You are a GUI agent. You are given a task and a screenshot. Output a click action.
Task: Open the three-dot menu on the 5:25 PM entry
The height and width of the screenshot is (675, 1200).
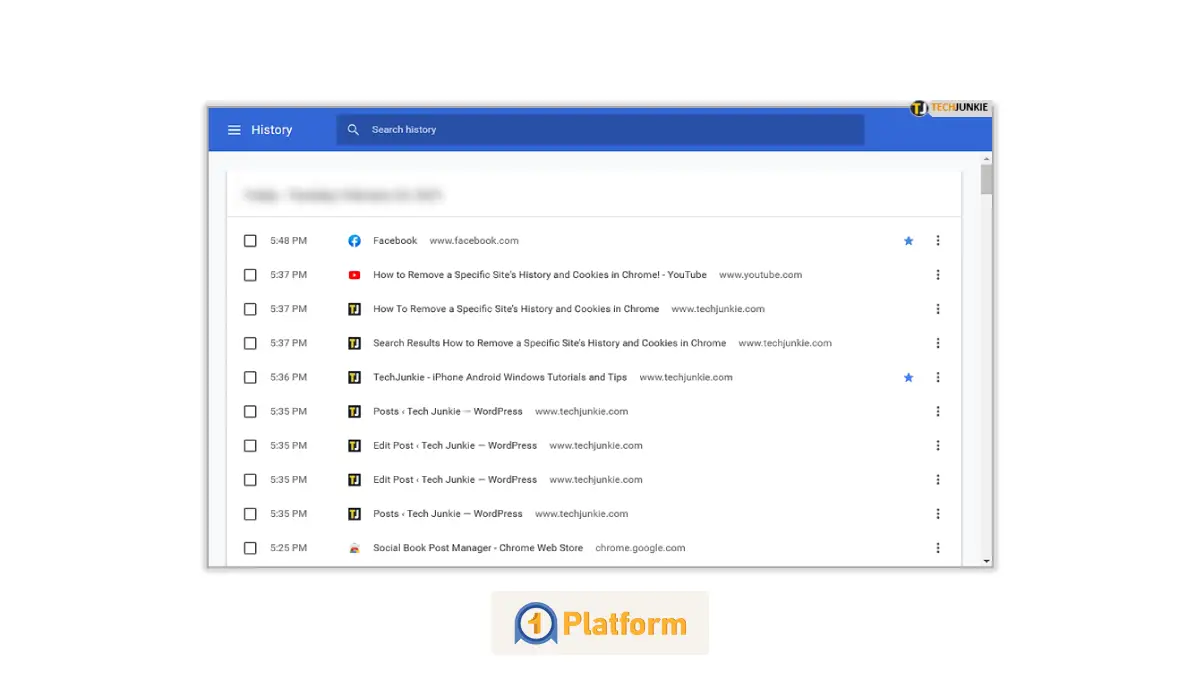point(938,547)
